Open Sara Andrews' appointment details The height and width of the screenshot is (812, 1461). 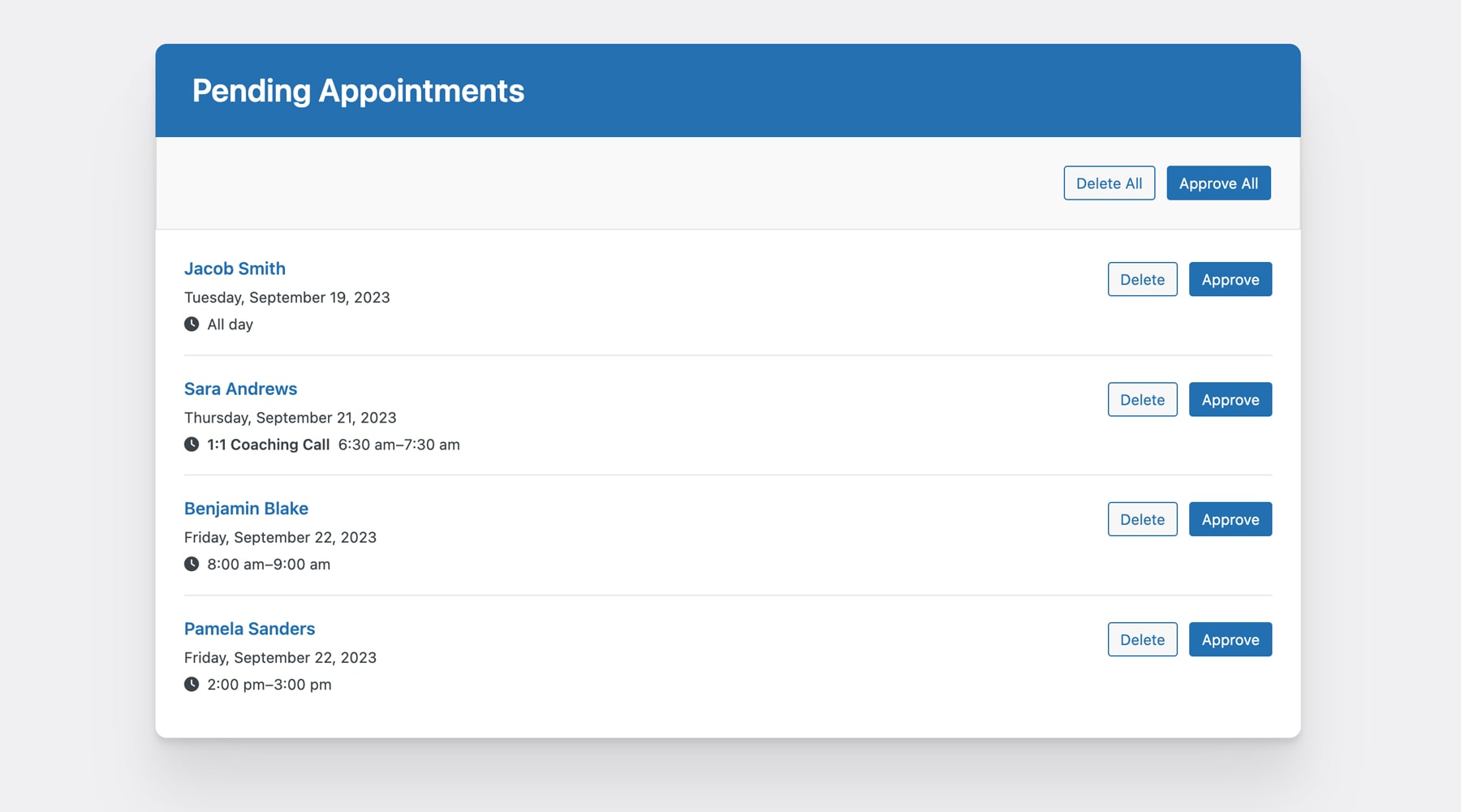(x=240, y=389)
